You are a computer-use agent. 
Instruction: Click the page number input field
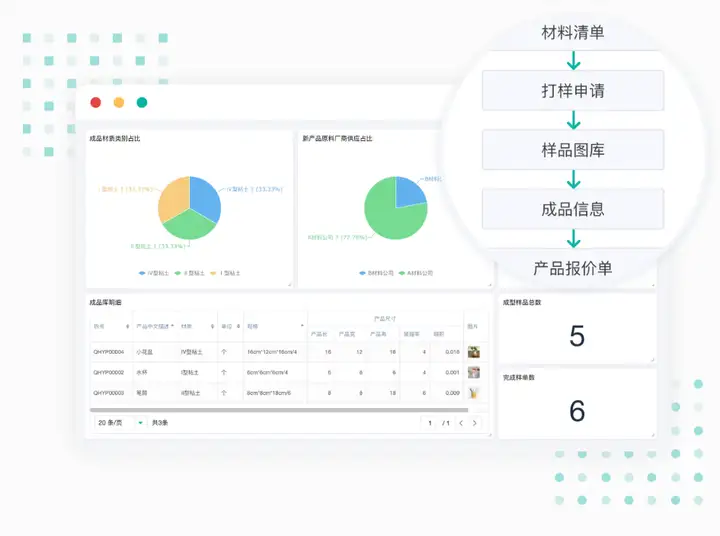[430, 423]
